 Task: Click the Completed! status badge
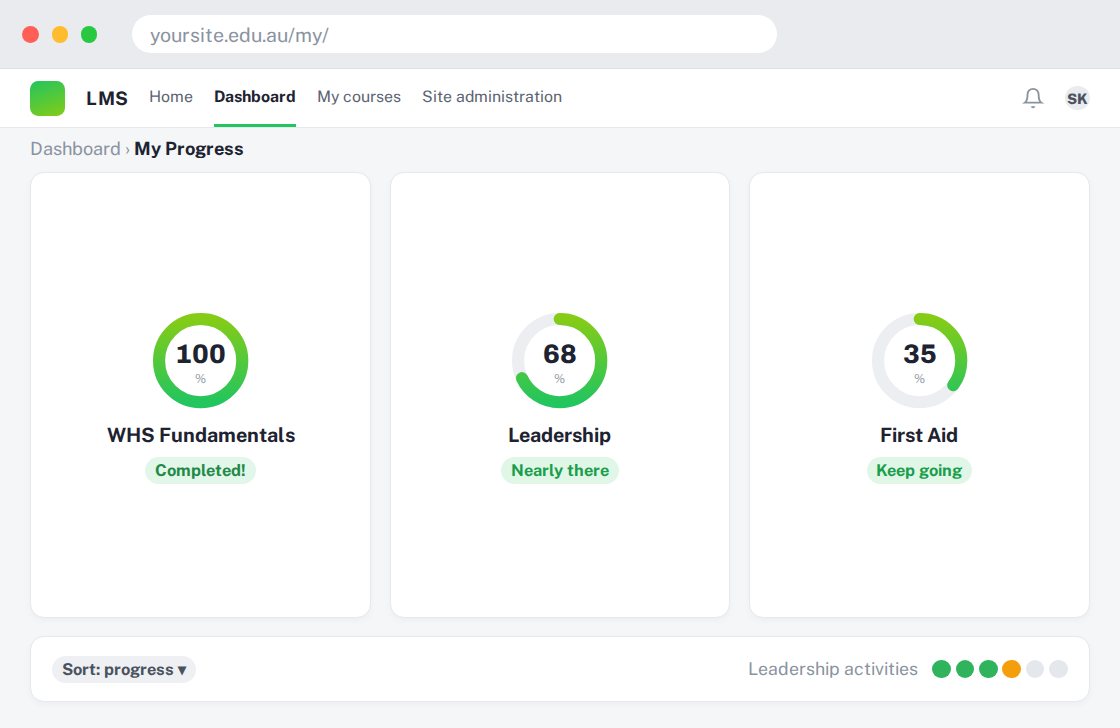pos(201,470)
